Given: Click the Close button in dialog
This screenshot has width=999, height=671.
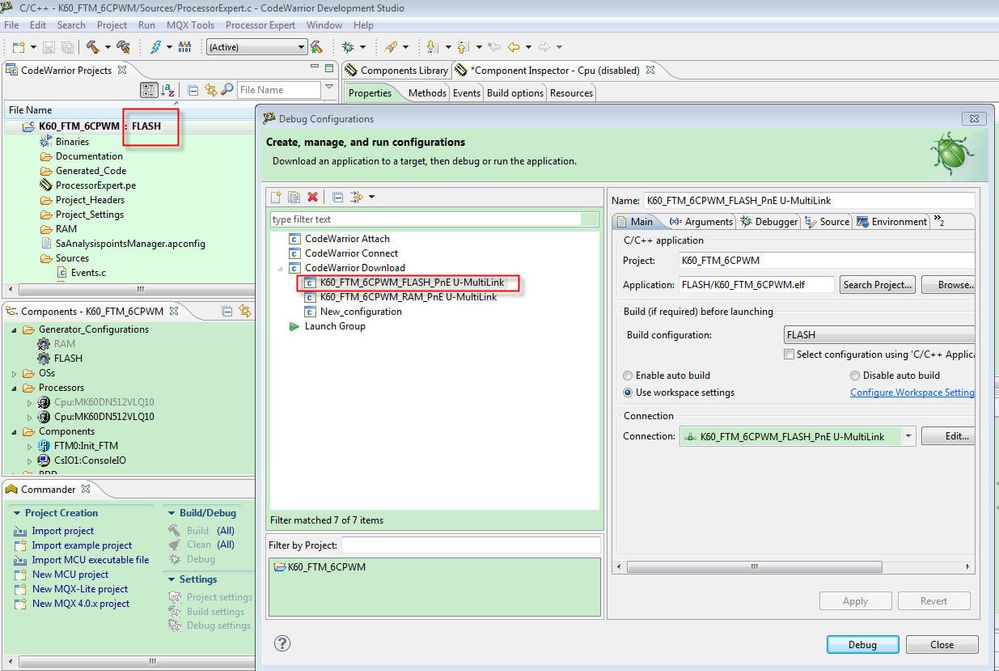Looking at the screenshot, I should (942, 644).
